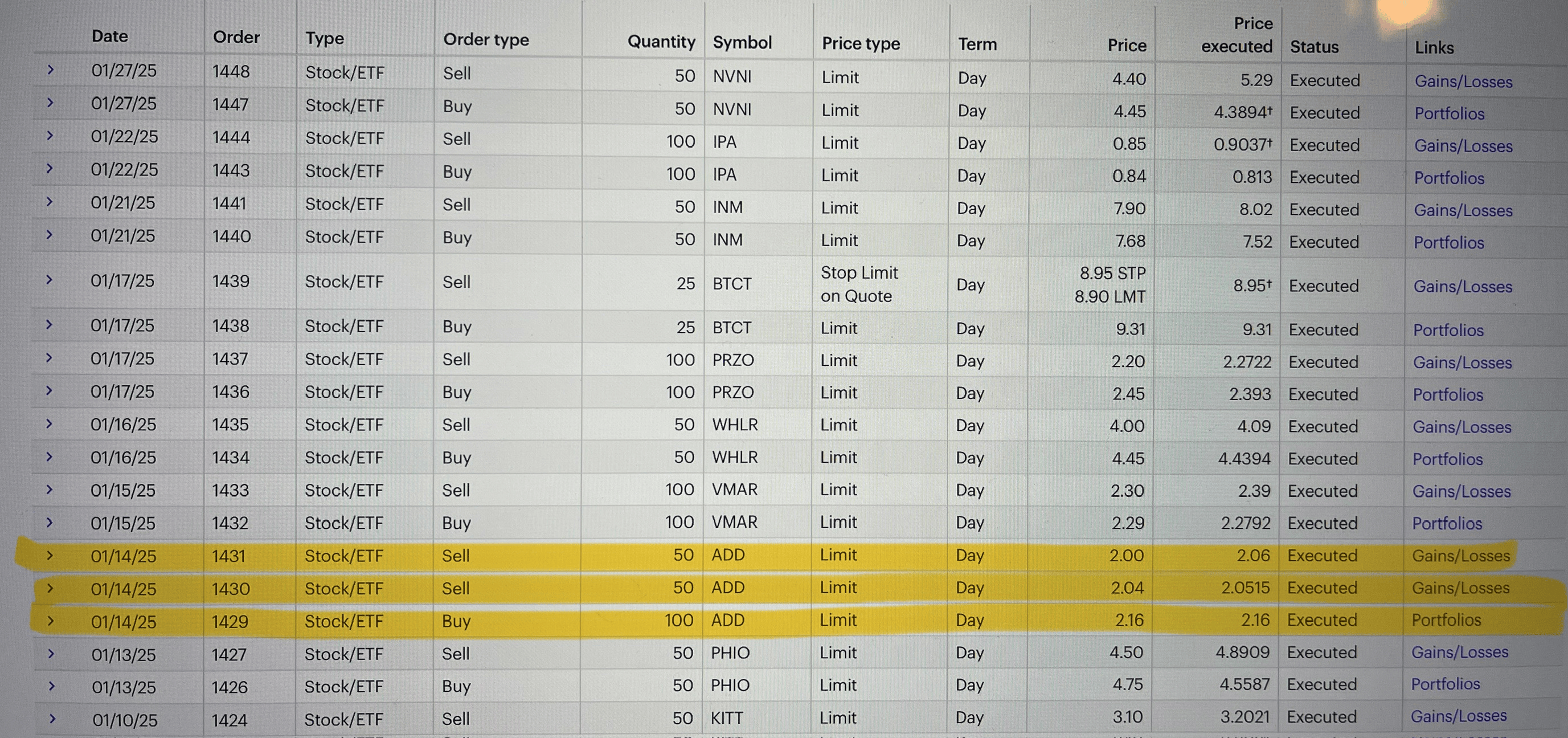The height and width of the screenshot is (738, 1568).
Task: Open Gains/Losses link for order 1435
Action: (x=1461, y=427)
